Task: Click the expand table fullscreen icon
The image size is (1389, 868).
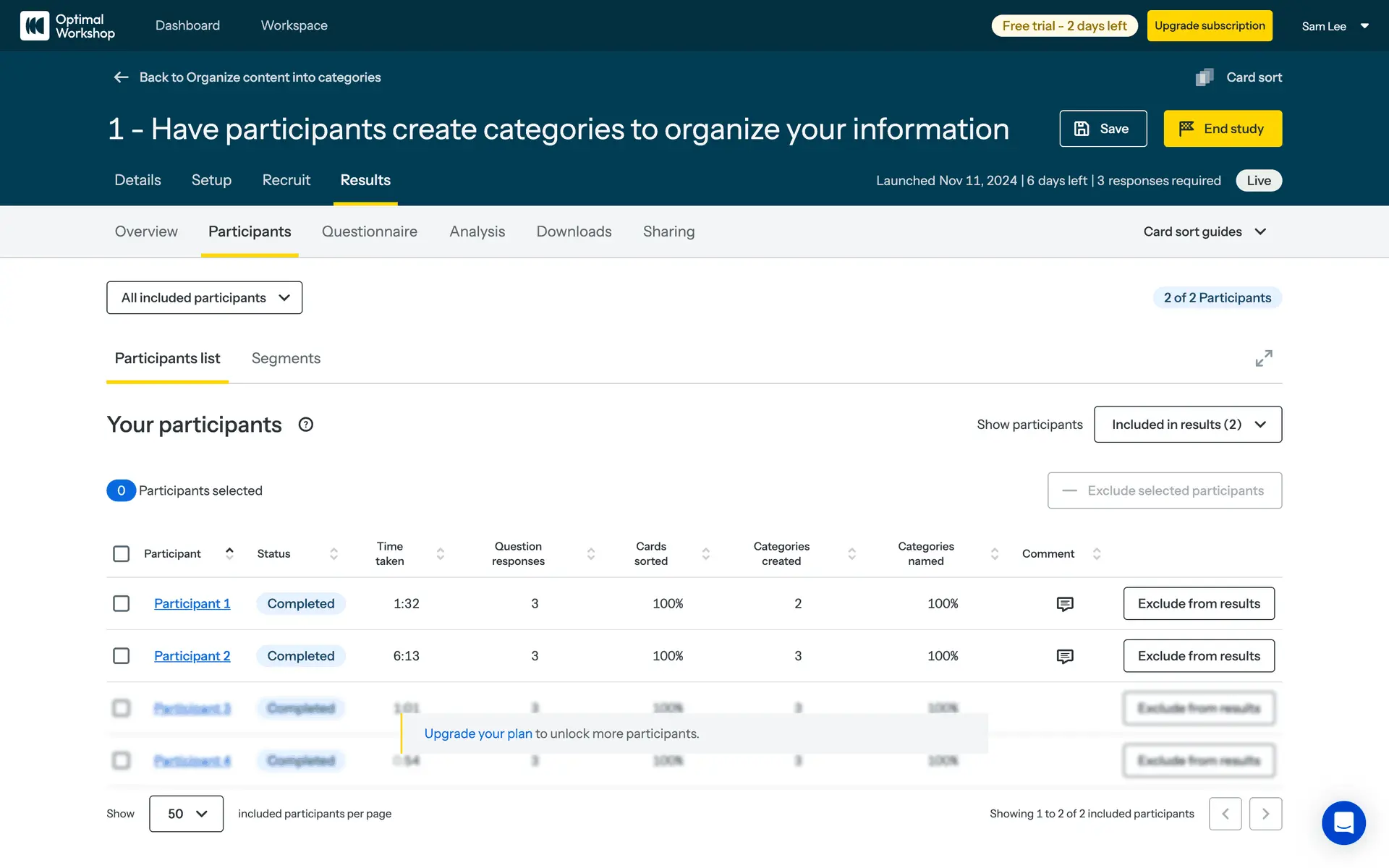Action: pyautogui.click(x=1263, y=358)
